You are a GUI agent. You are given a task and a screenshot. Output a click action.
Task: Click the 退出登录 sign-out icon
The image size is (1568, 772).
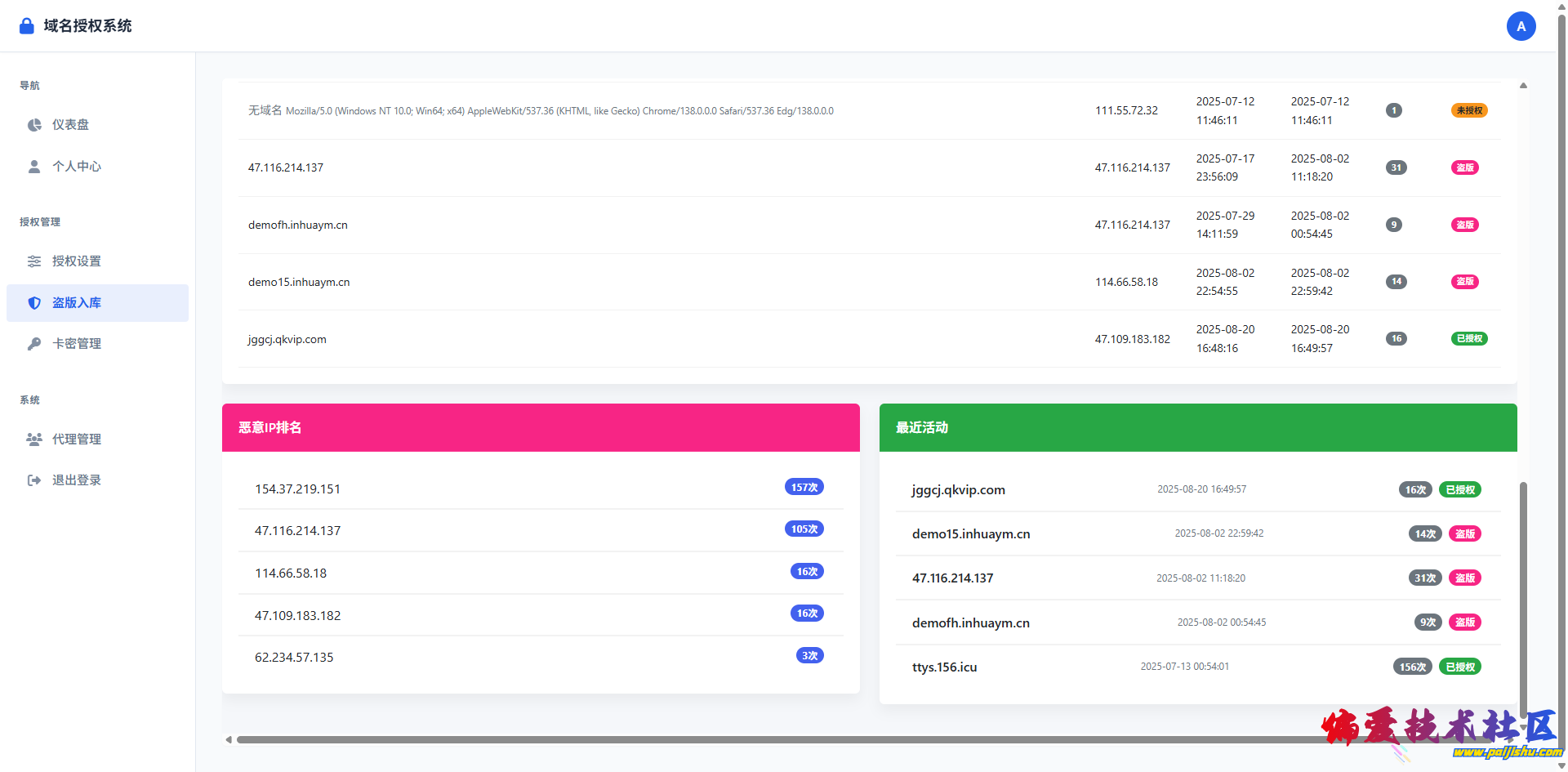(34, 480)
